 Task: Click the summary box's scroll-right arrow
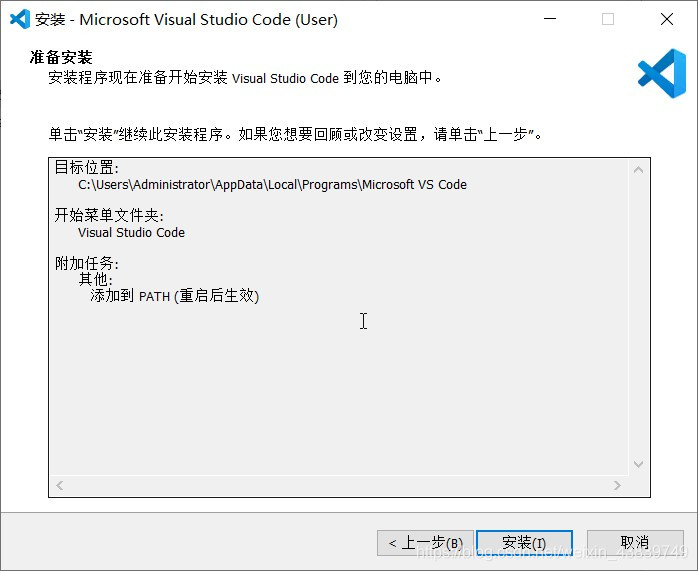coord(617,485)
